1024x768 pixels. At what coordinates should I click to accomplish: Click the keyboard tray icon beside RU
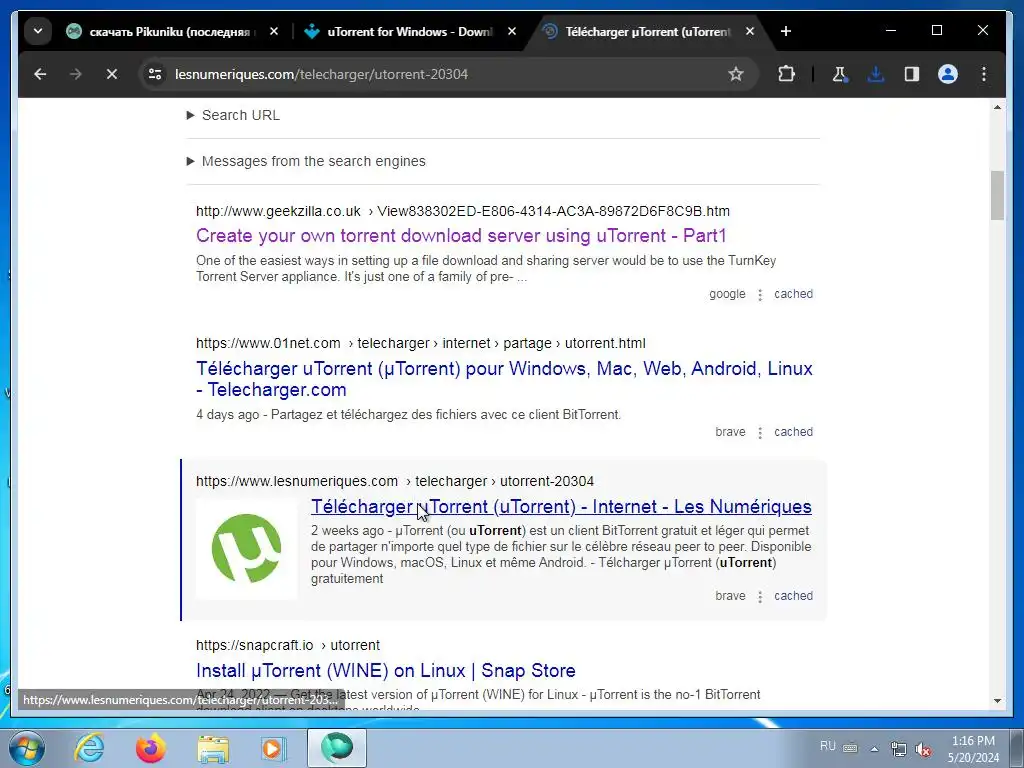click(x=850, y=748)
